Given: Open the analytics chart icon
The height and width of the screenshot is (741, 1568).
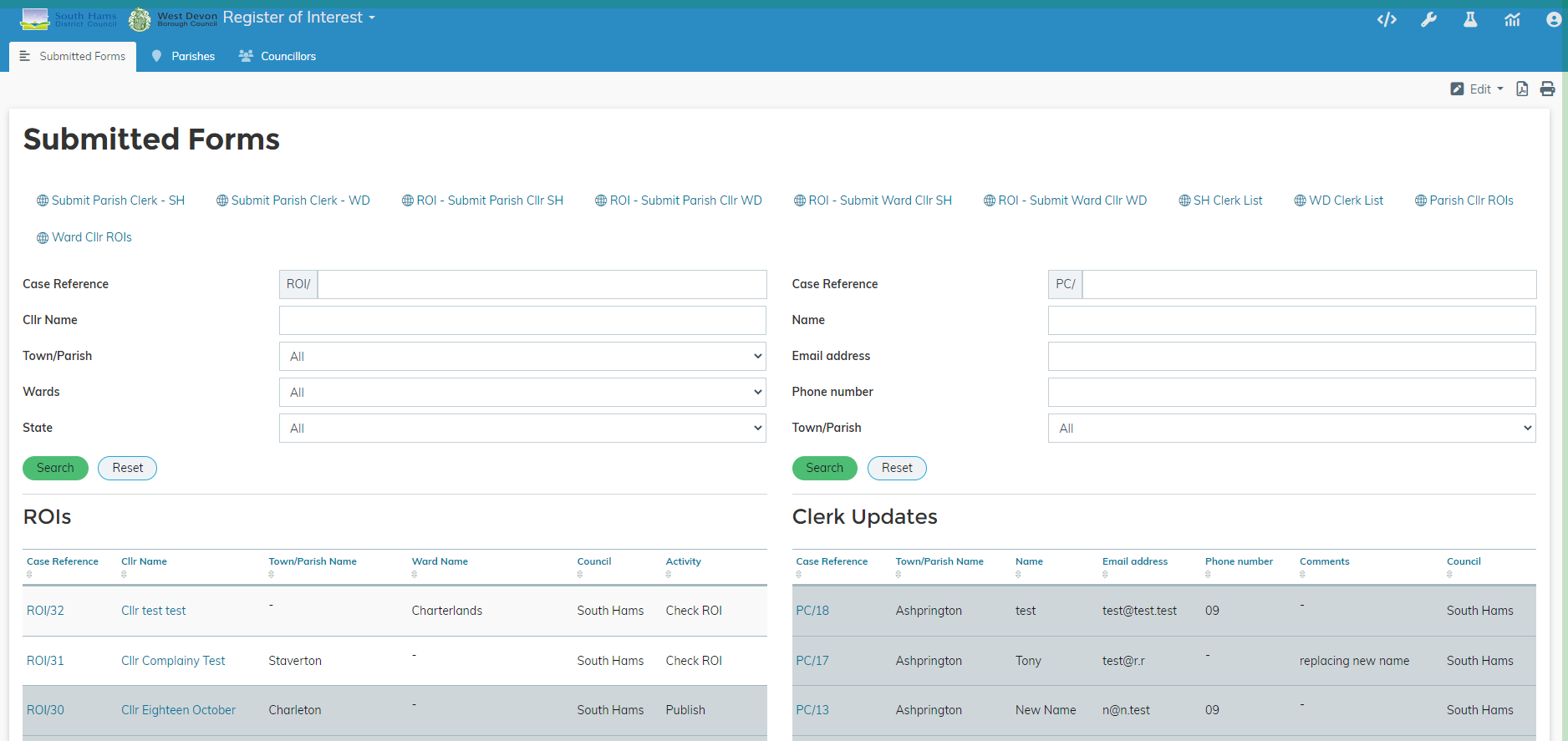Looking at the screenshot, I should click(1512, 19).
